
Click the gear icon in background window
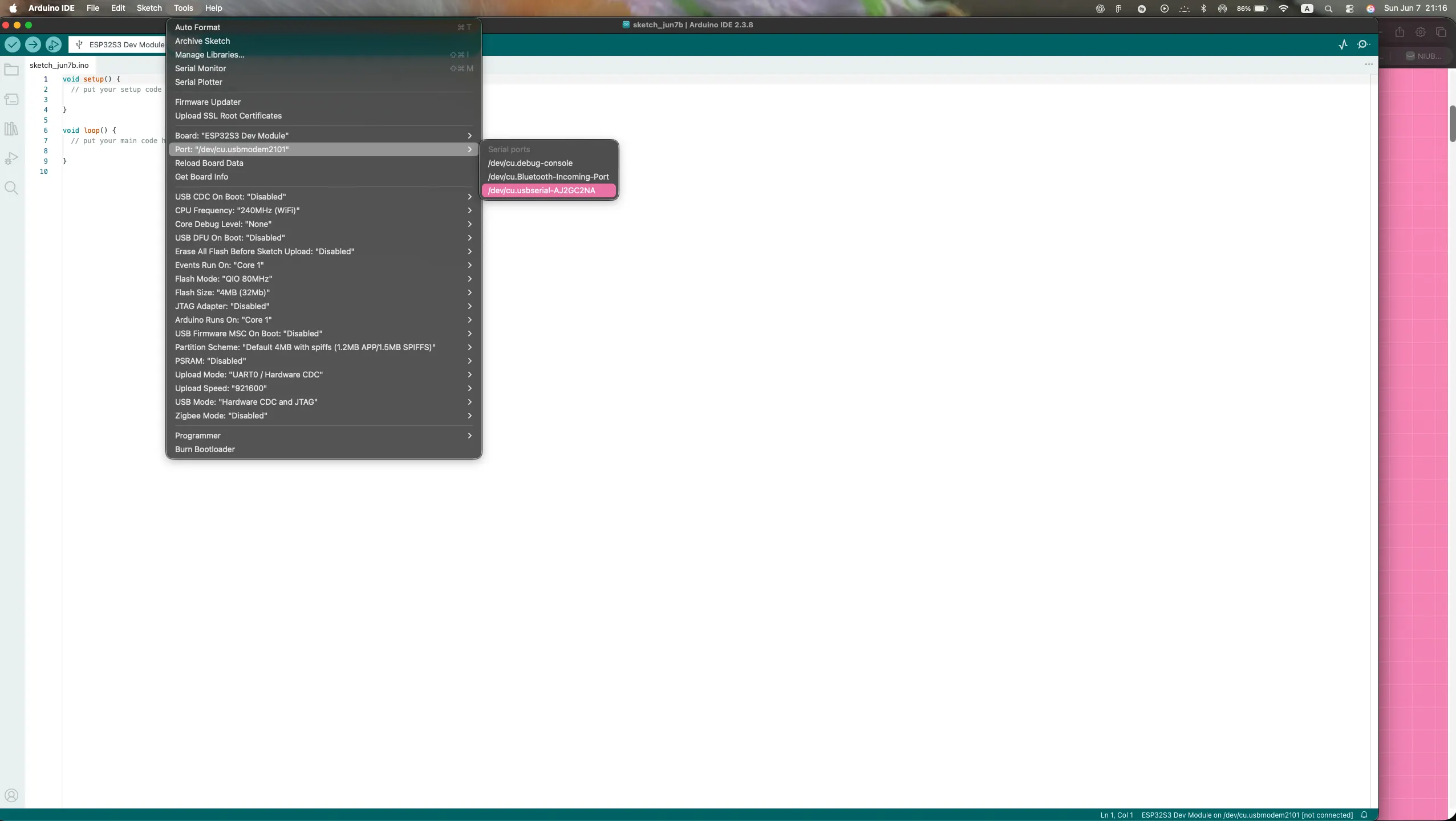(1420, 32)
